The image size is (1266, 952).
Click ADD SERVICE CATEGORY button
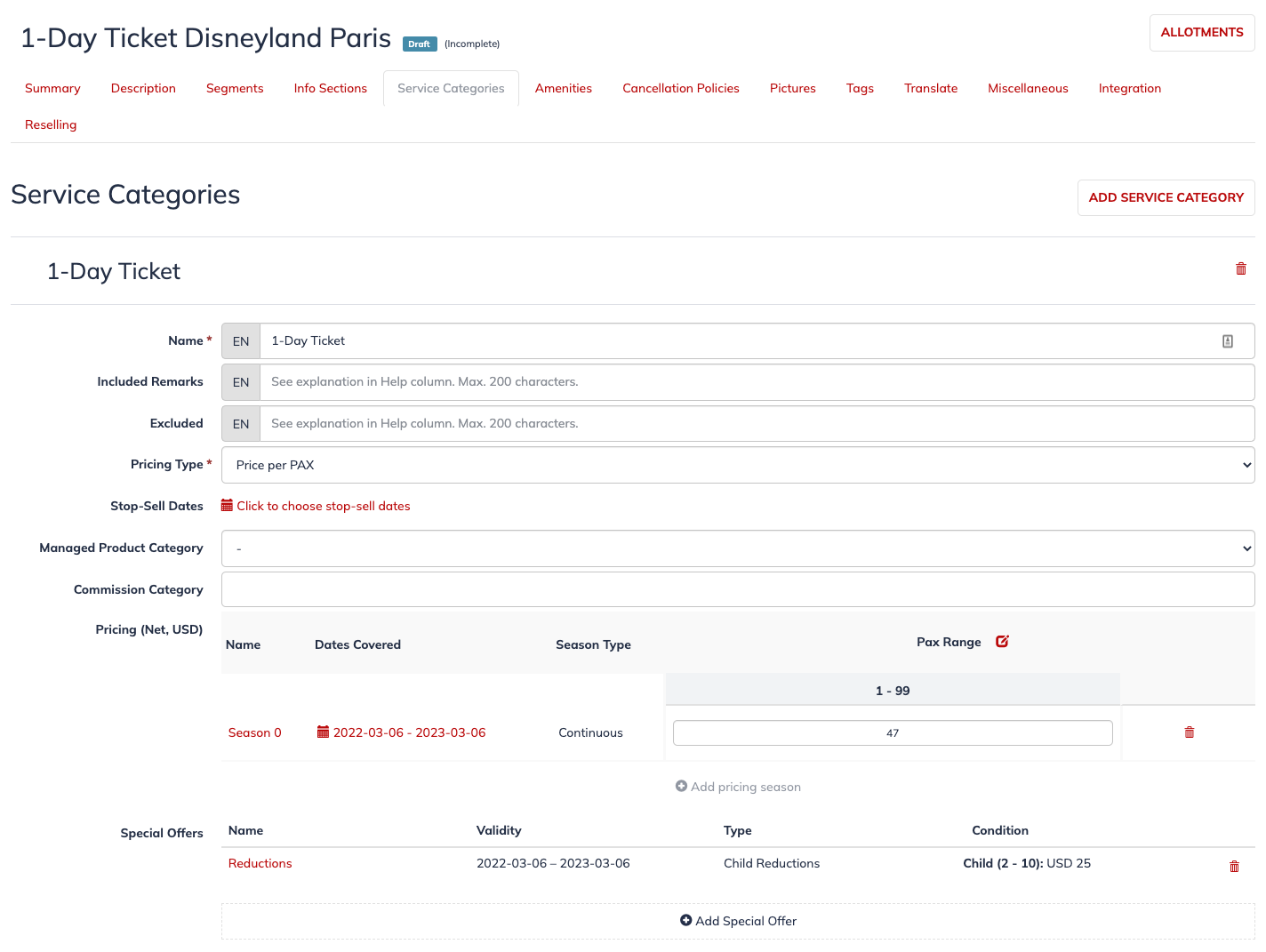(1166, 197)
